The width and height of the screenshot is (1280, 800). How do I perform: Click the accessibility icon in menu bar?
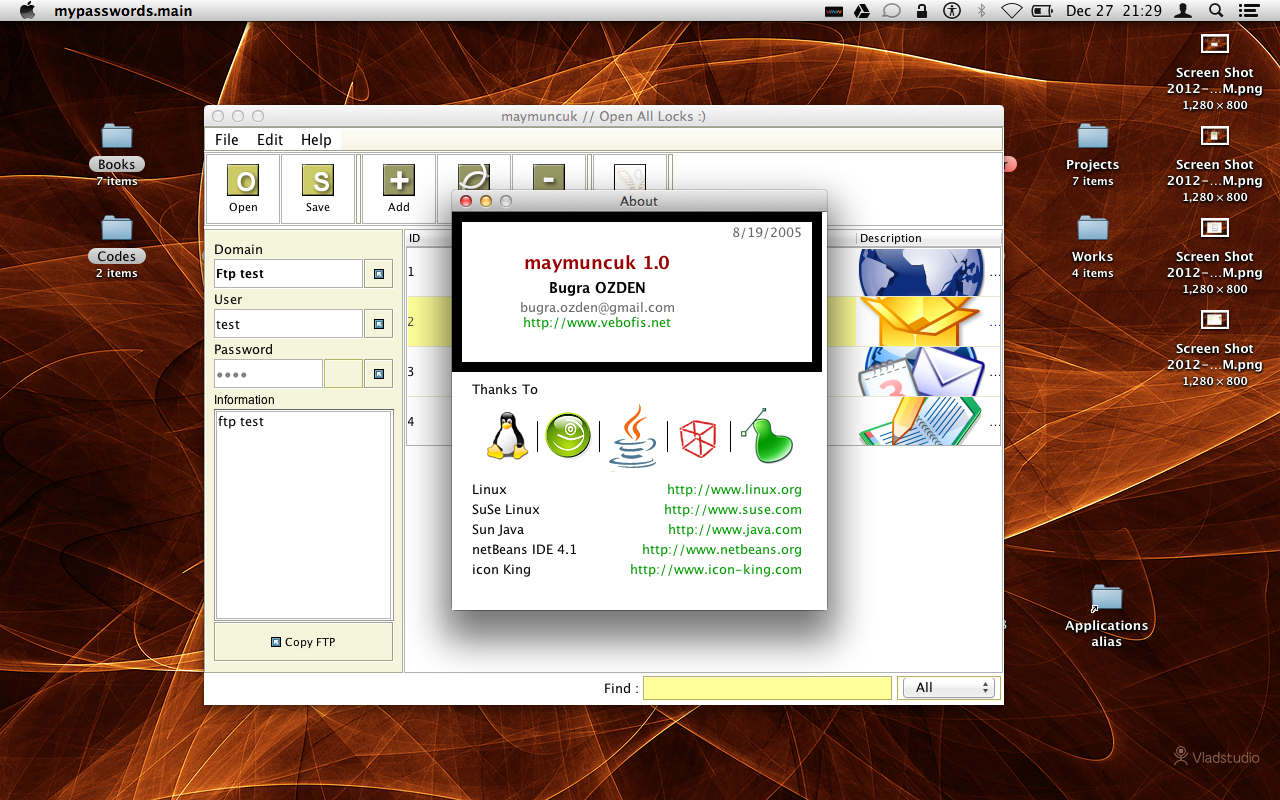952,11
